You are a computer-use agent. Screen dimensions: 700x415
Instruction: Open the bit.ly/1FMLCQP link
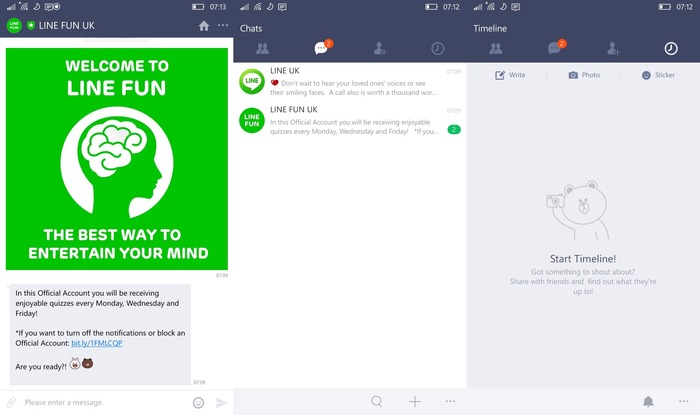97,343
